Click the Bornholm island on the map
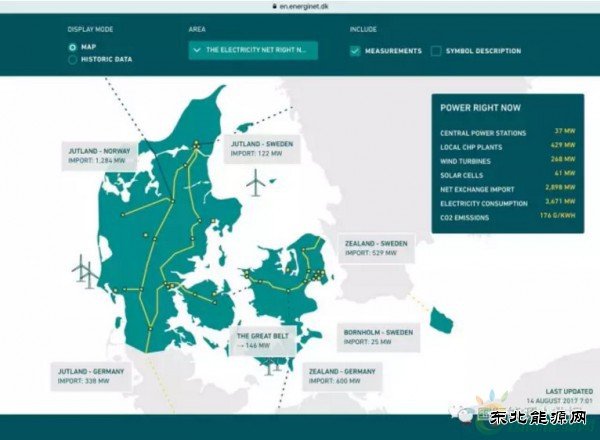 coord(440,320)
